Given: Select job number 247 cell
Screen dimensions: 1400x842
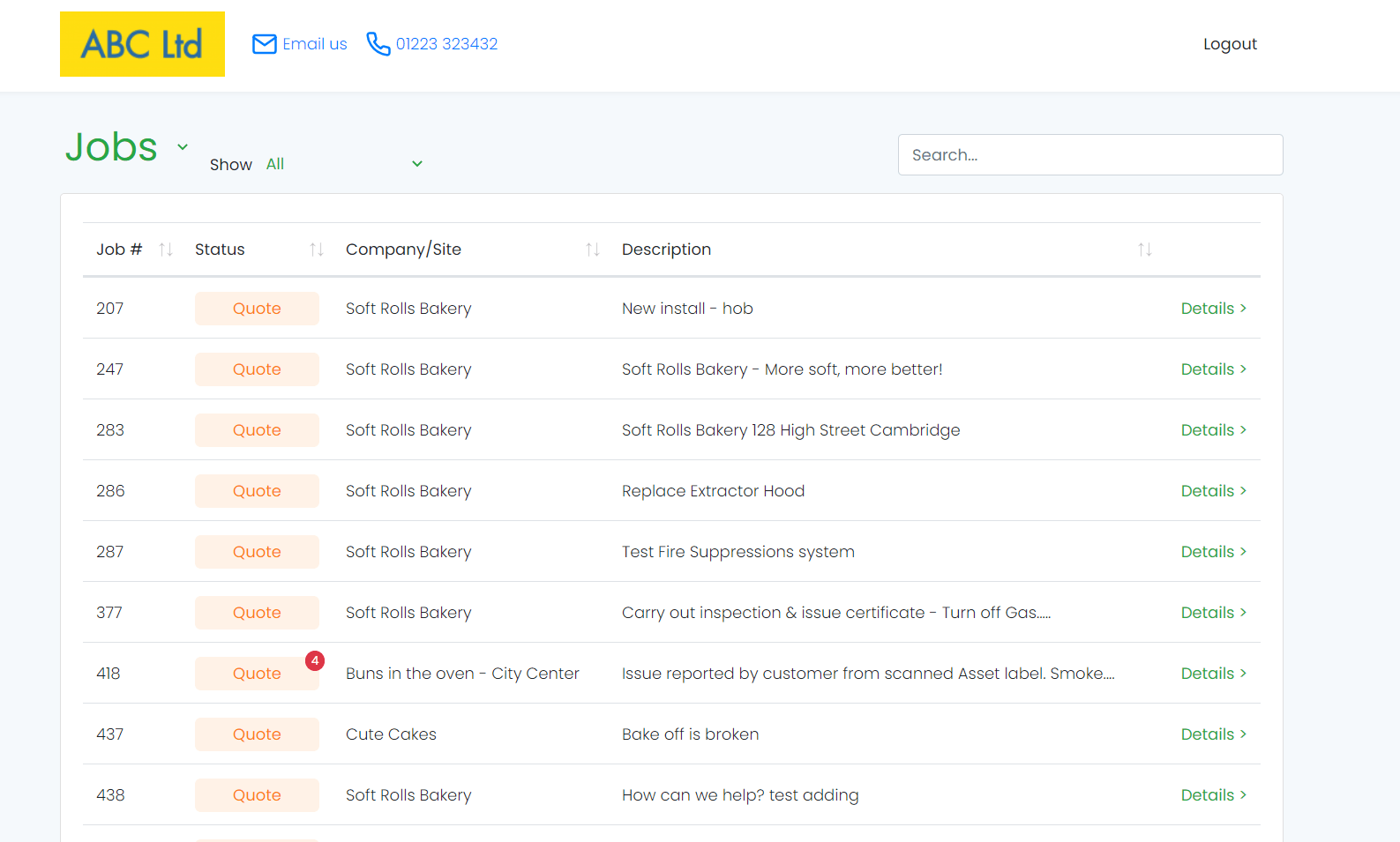Looking at the screenshot, I should tap(110, 369).
